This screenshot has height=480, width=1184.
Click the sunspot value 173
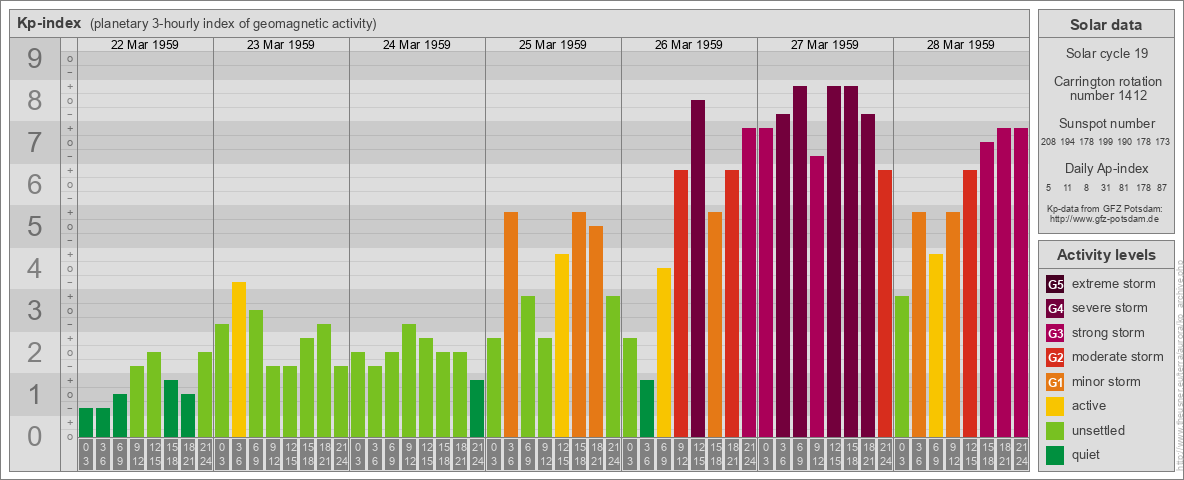tap(1163, 142)
